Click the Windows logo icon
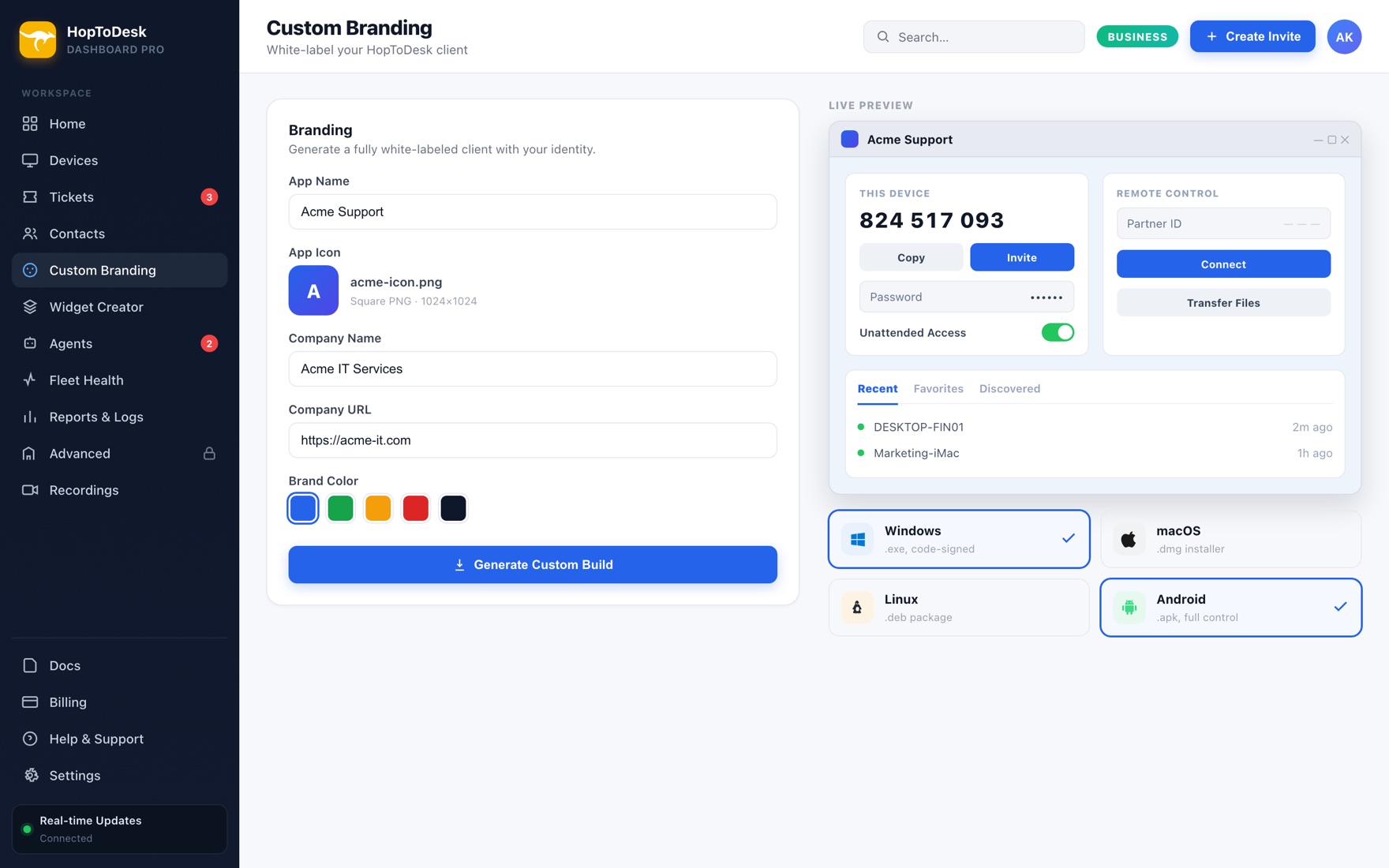Screen dimensions: 1389x868 click(x=858, y=539)
